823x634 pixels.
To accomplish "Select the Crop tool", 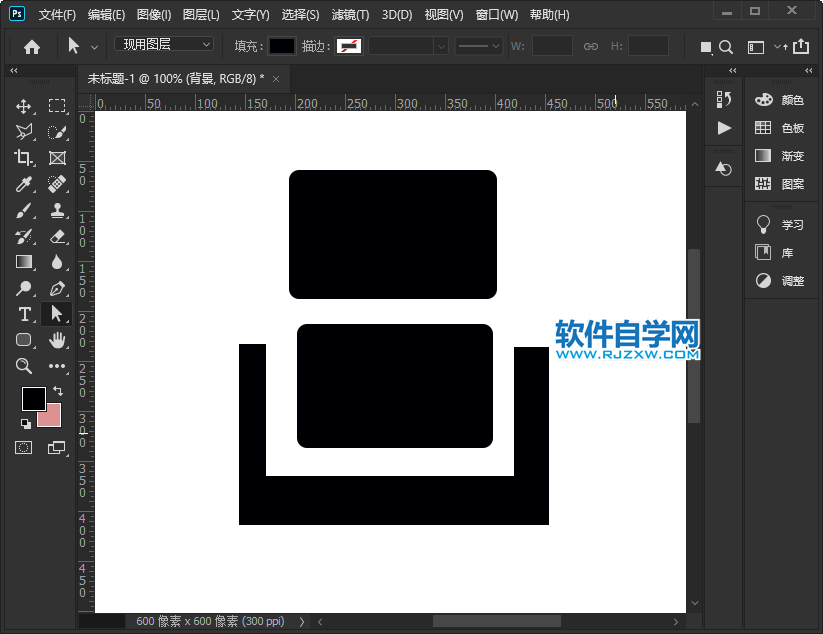I will coord(24,158).
